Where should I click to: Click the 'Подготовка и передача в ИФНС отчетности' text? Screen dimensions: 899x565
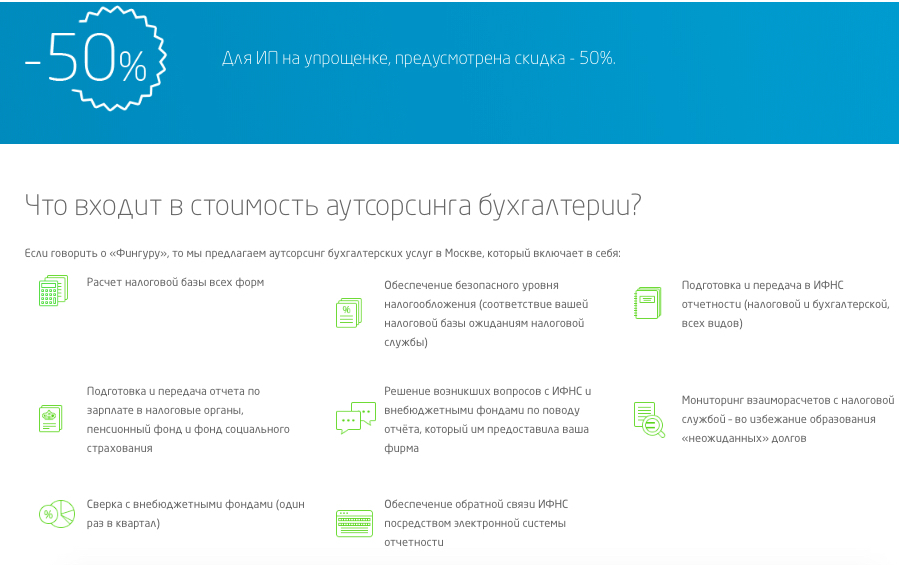tap(785, 304)
